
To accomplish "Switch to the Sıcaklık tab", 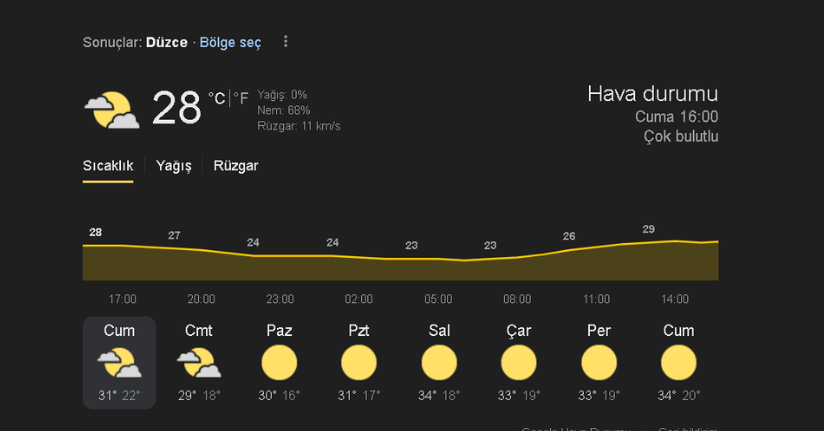I will tap(108, 166).
